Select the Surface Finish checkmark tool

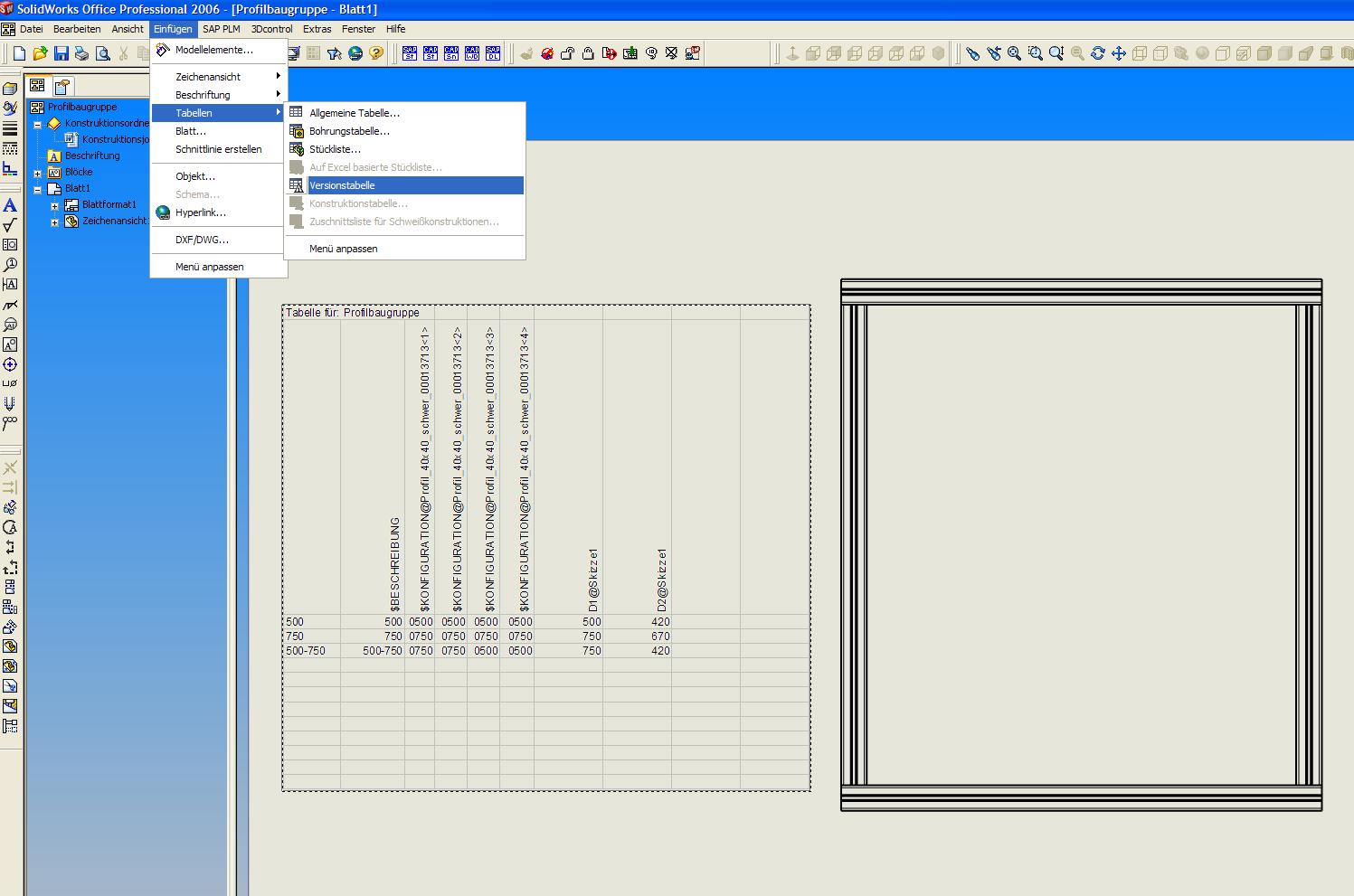point(10,225)
